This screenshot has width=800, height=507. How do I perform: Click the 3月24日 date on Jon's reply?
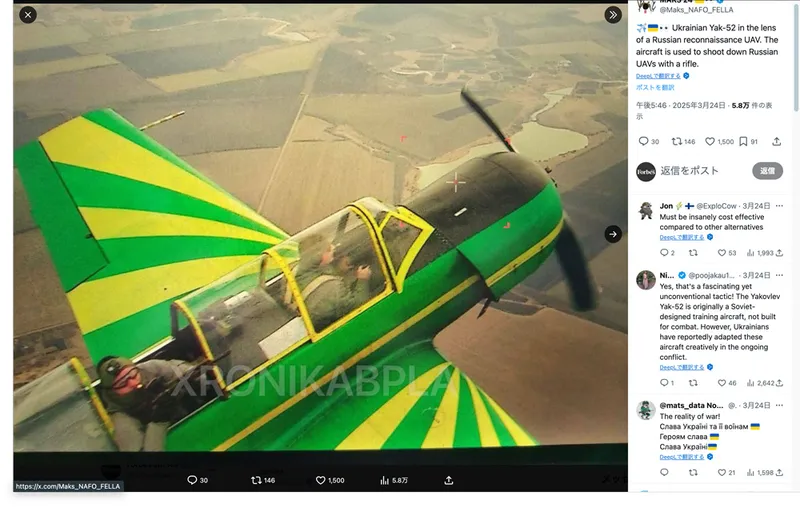756,206
